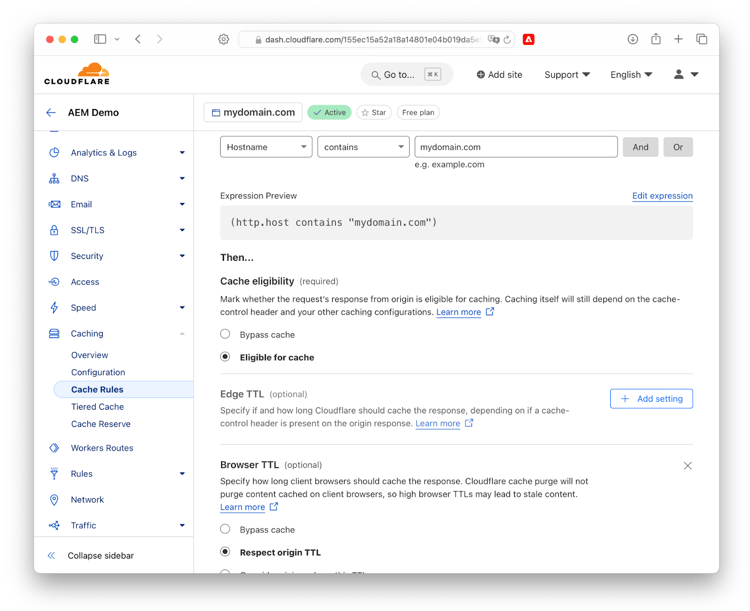Open Caching Overview page
This screenshot has height=611, width=750.
tap(89, 355)
